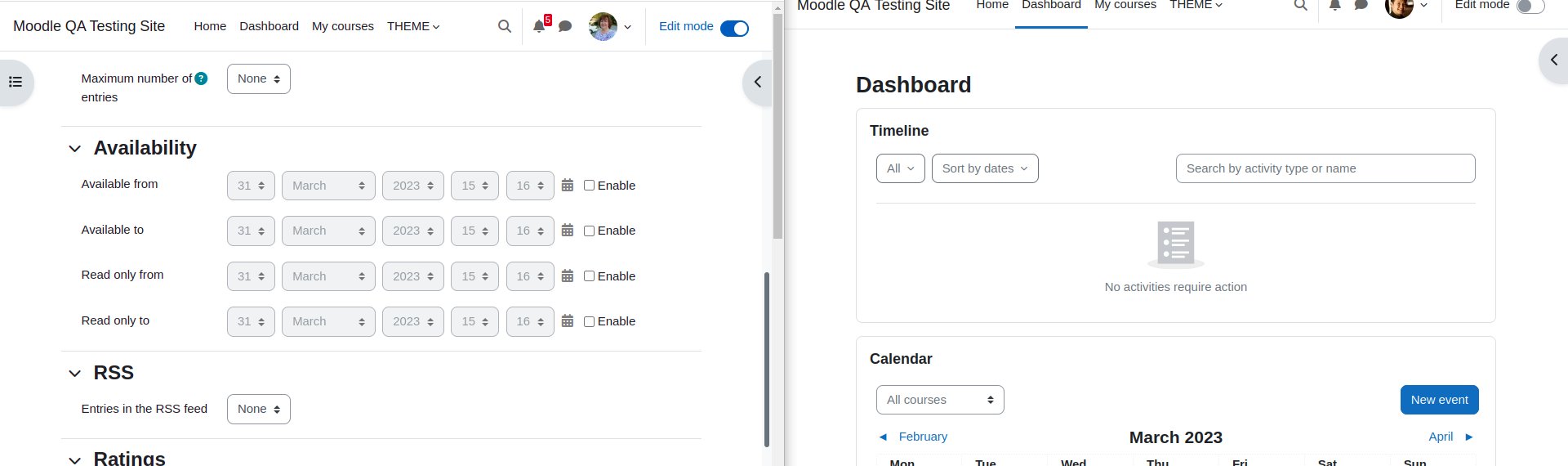Image resolution: width=1568 pixels, height=466 pixels.
Task: Open Sort by dates dropdown in Timeline
Action: 985,168
